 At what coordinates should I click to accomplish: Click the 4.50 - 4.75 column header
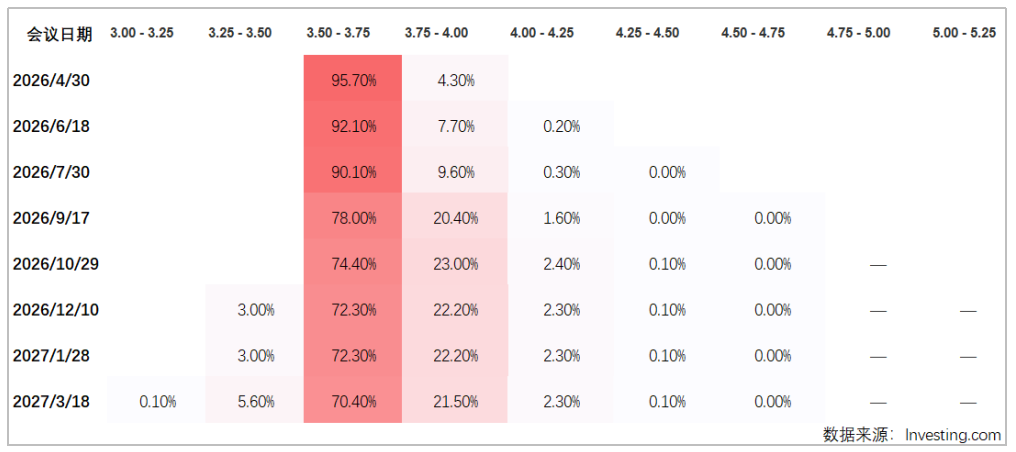(x=753, y=33)
